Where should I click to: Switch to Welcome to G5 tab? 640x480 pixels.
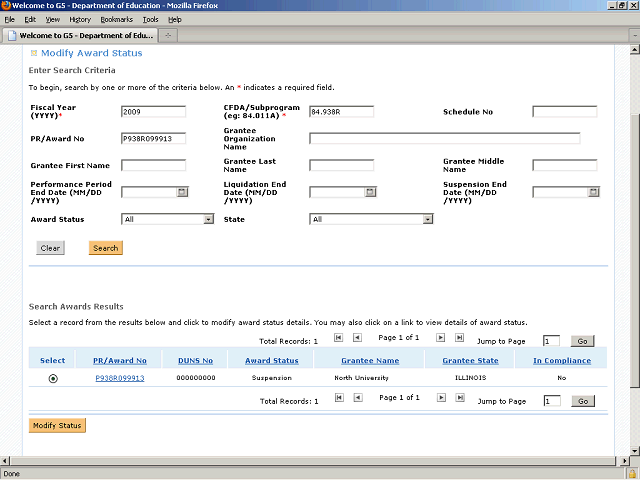pos(80,36)
